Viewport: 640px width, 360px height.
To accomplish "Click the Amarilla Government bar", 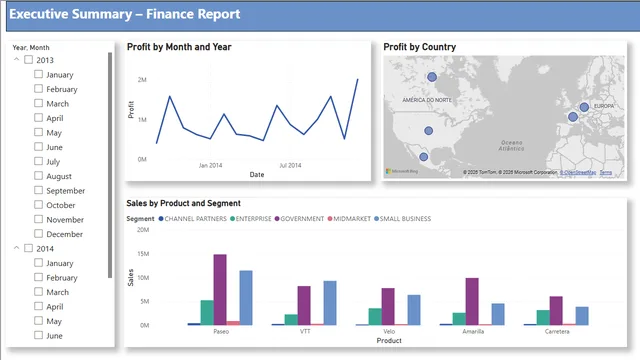I will point(472,302).
